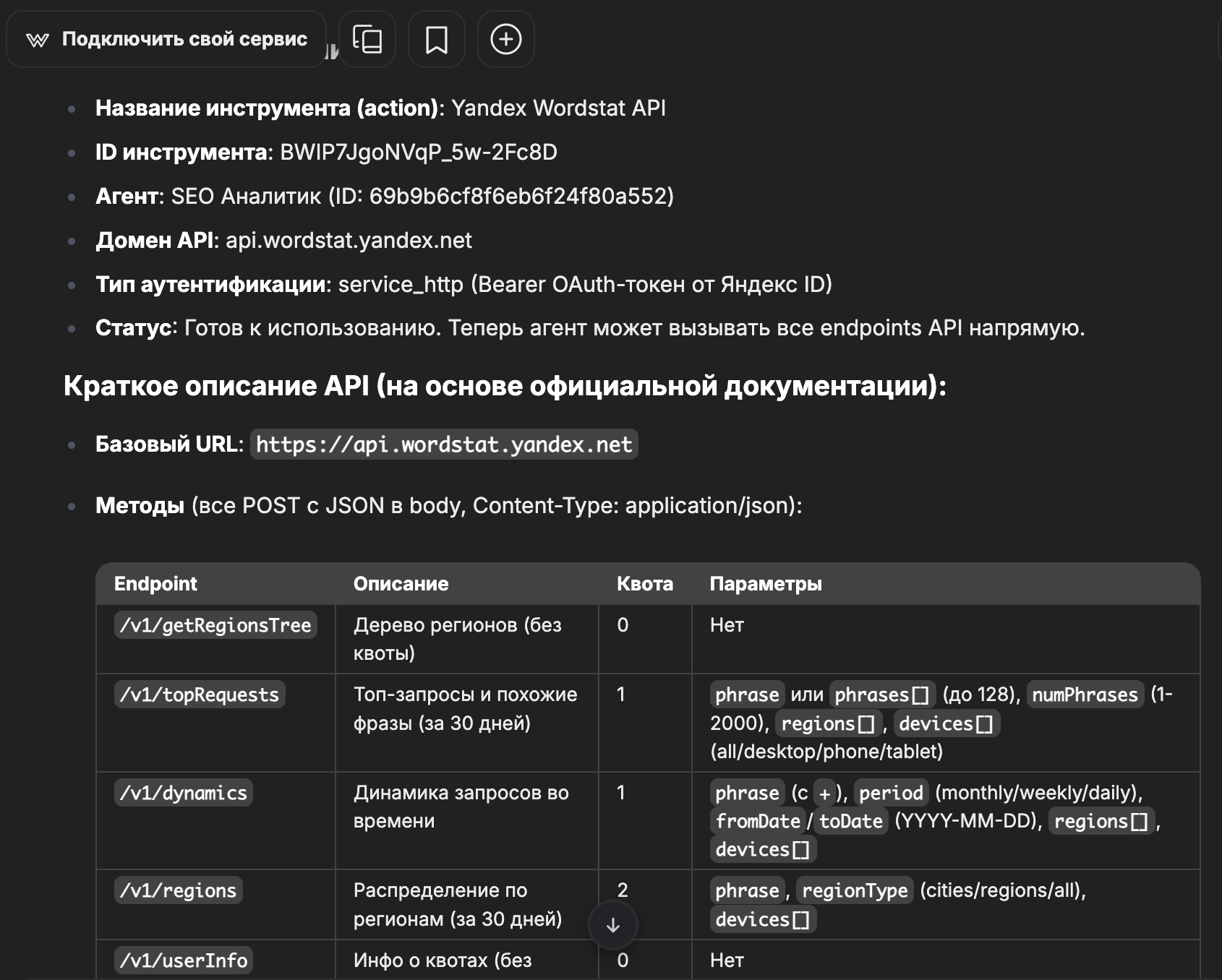Select the /v1/userInfo endpoint chip
This screenshot has height=980, width=1222.
(x=184, y=960)
